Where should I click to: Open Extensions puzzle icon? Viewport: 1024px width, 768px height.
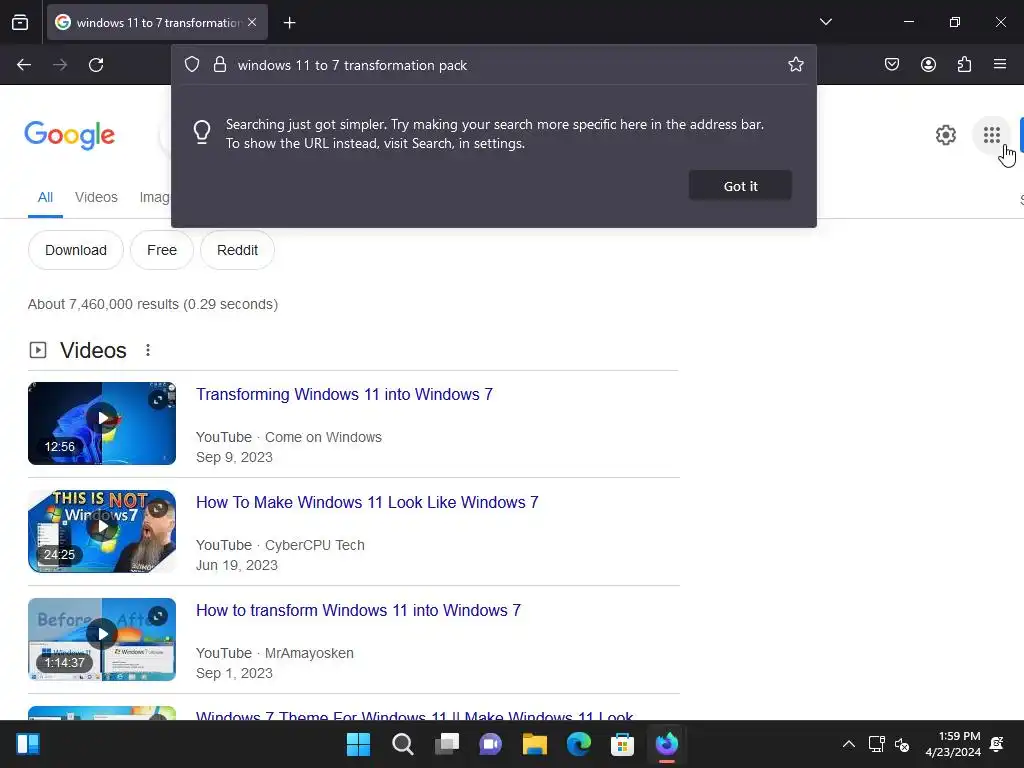pyautogui.click(x=964, y=64)
